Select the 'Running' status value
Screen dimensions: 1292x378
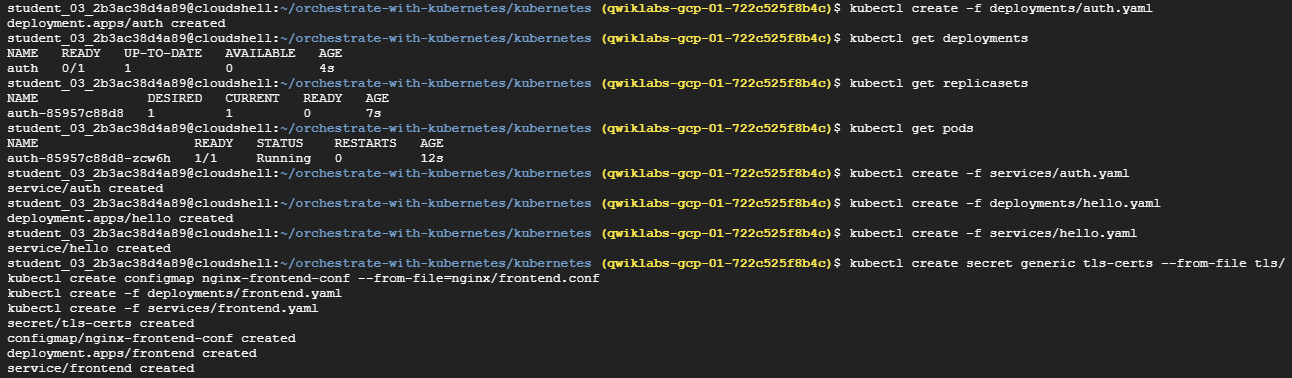[283, 158]
